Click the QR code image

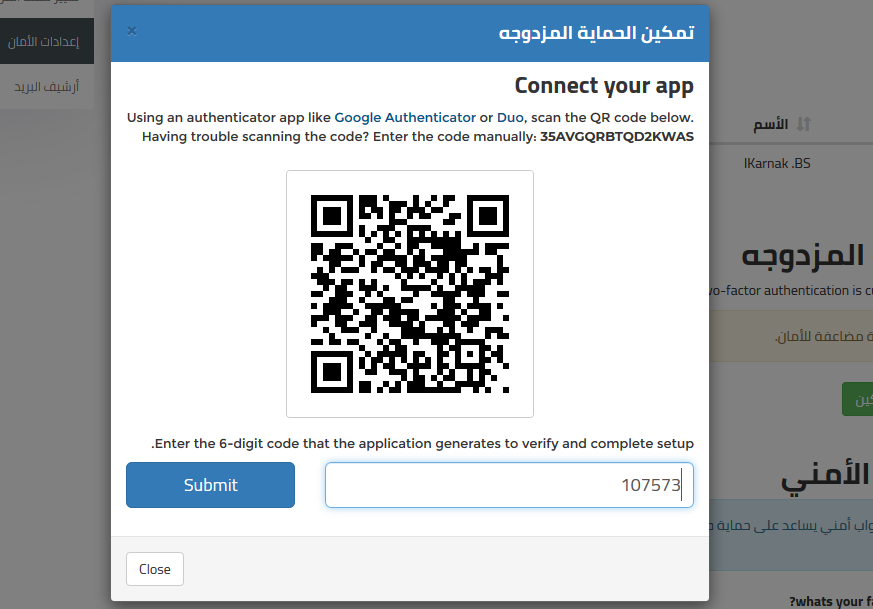(410, 294)
